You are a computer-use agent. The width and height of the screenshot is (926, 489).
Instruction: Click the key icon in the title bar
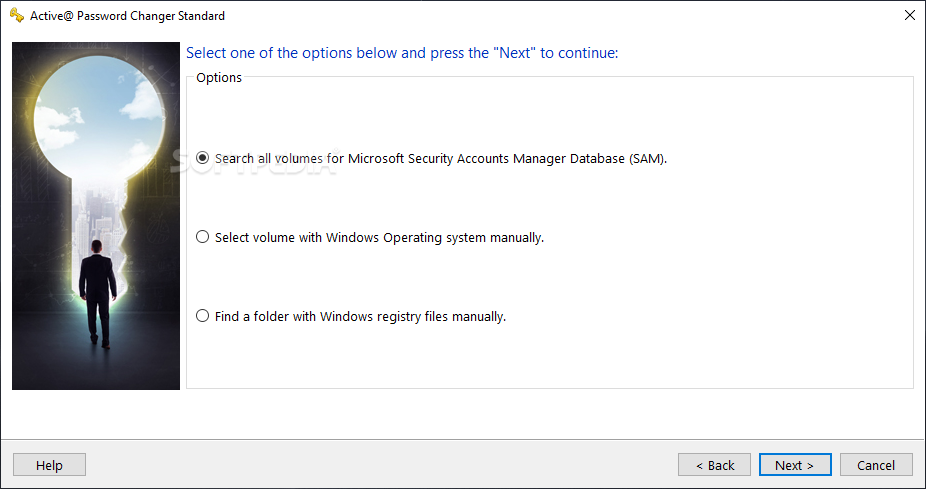pos(16,16)
